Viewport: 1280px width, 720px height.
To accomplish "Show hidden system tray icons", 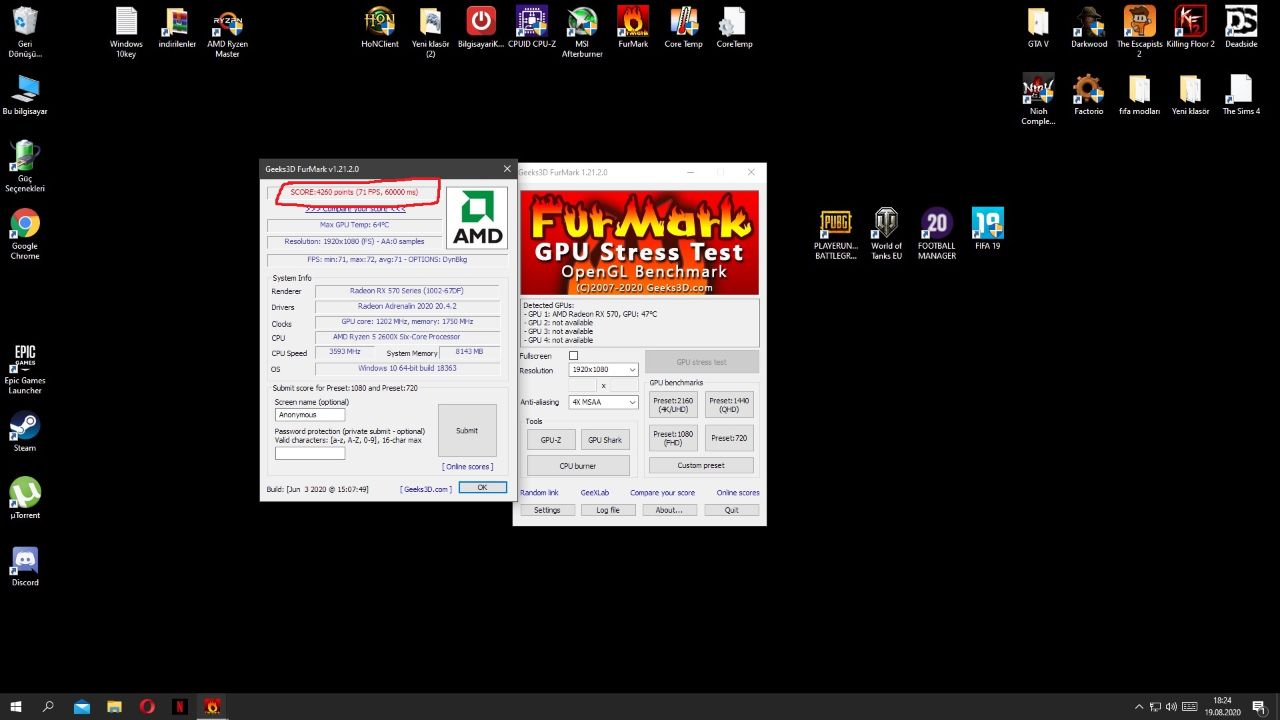I will 1138,706.
